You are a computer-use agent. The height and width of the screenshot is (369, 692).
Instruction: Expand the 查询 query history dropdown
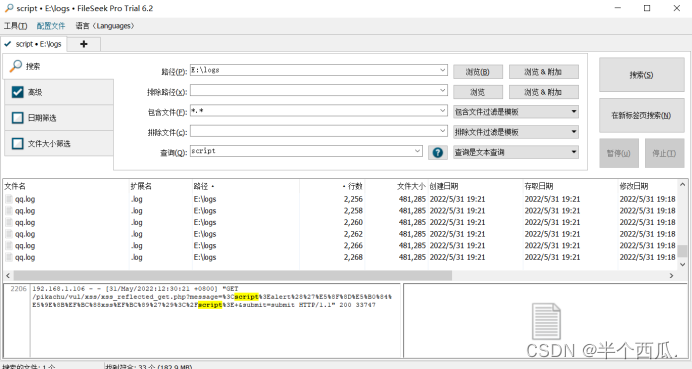[x=417, y=151]
